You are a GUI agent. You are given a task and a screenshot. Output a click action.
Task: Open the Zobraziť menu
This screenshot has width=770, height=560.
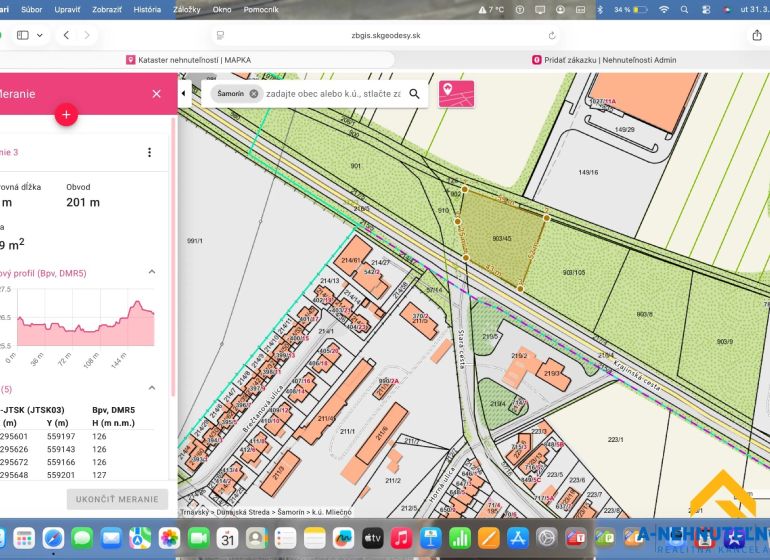(107, 9)
